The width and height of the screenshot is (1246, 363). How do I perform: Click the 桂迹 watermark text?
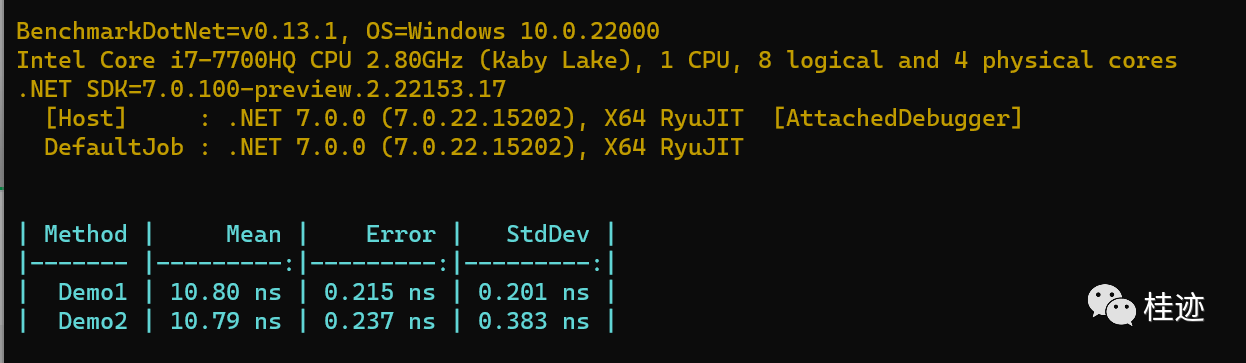click(1175, 305)
